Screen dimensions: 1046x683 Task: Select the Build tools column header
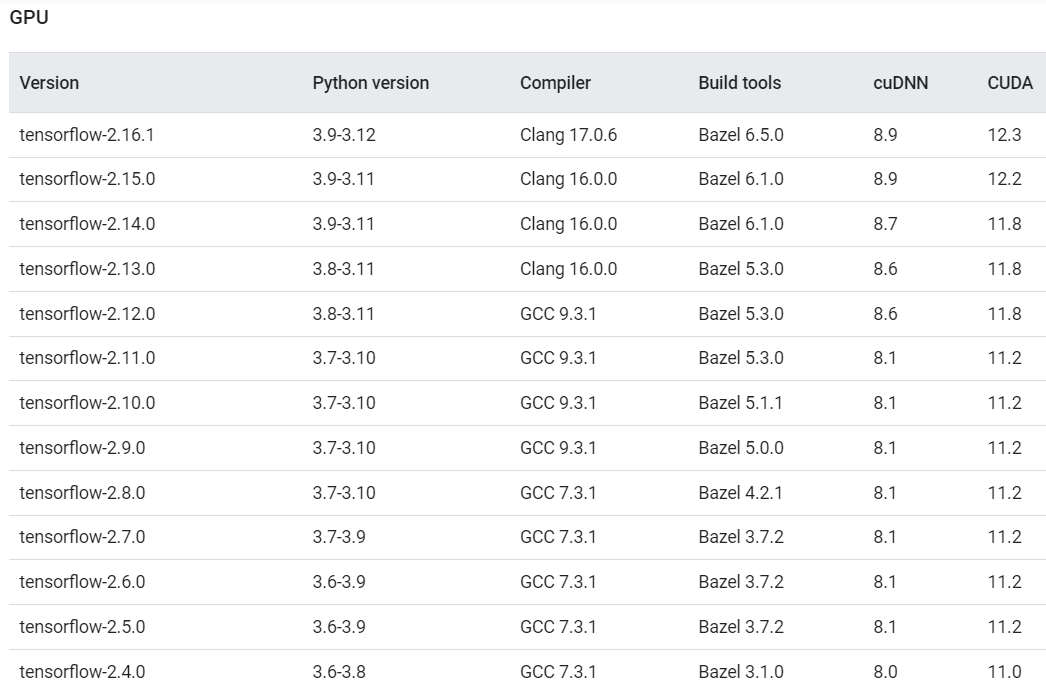click(x=739, y=83)
